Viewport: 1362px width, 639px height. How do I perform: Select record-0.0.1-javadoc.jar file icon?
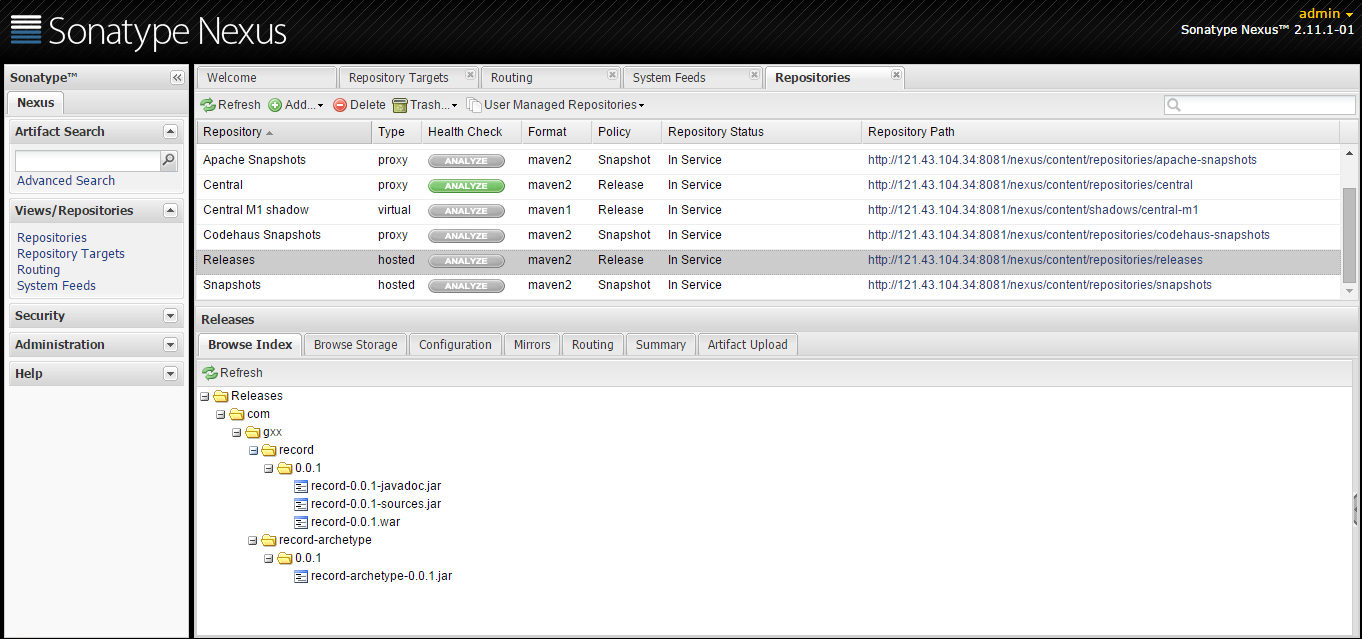[301, 486]
